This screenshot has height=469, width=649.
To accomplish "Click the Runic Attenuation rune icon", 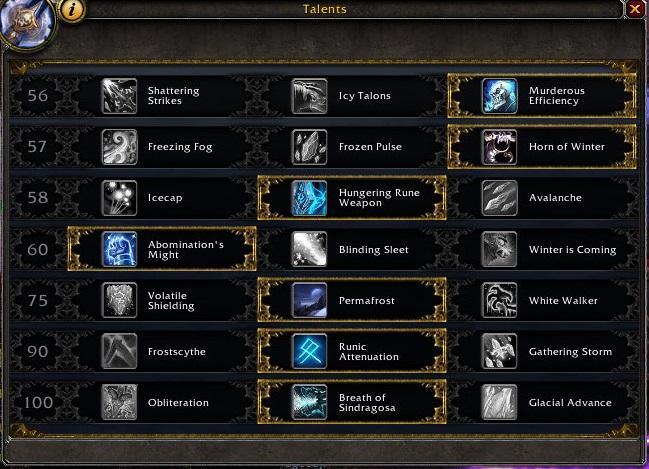I will pos(309,351).
